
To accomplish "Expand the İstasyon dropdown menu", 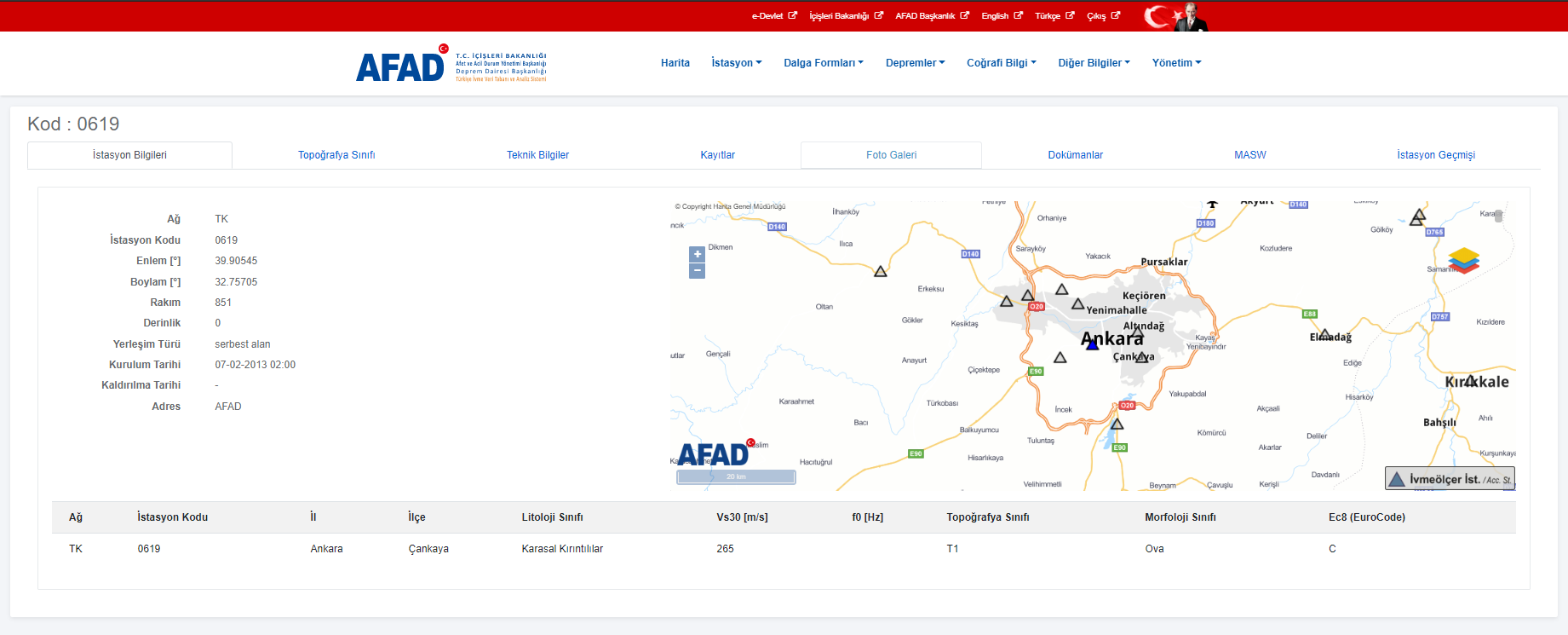I will pos(737,63).
